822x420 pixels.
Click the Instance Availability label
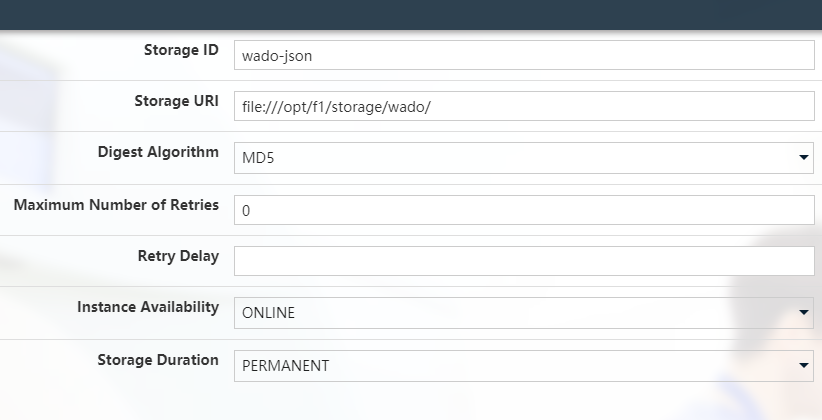(148, 307)
